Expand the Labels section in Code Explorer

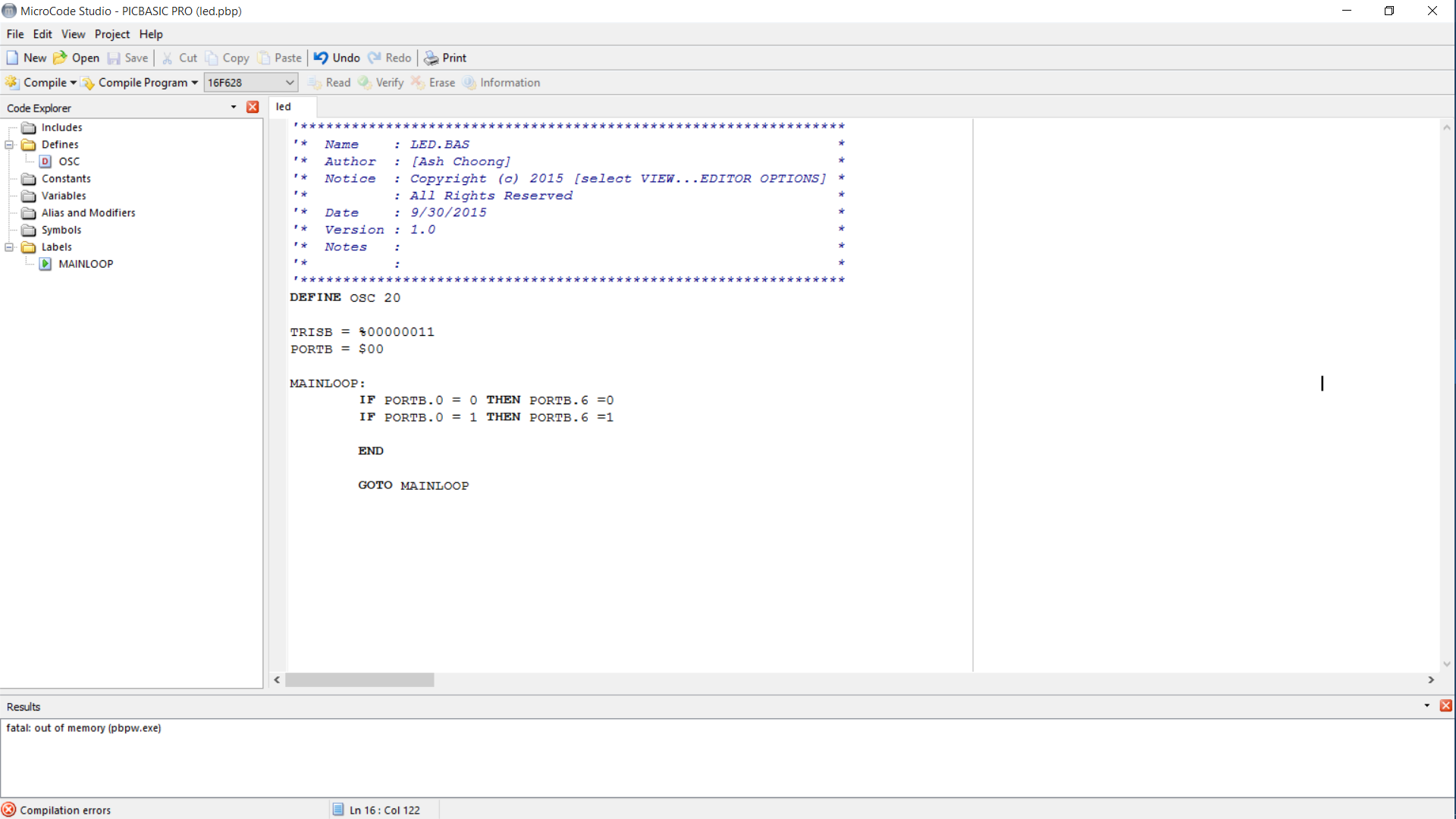click(x=9, y=247)
